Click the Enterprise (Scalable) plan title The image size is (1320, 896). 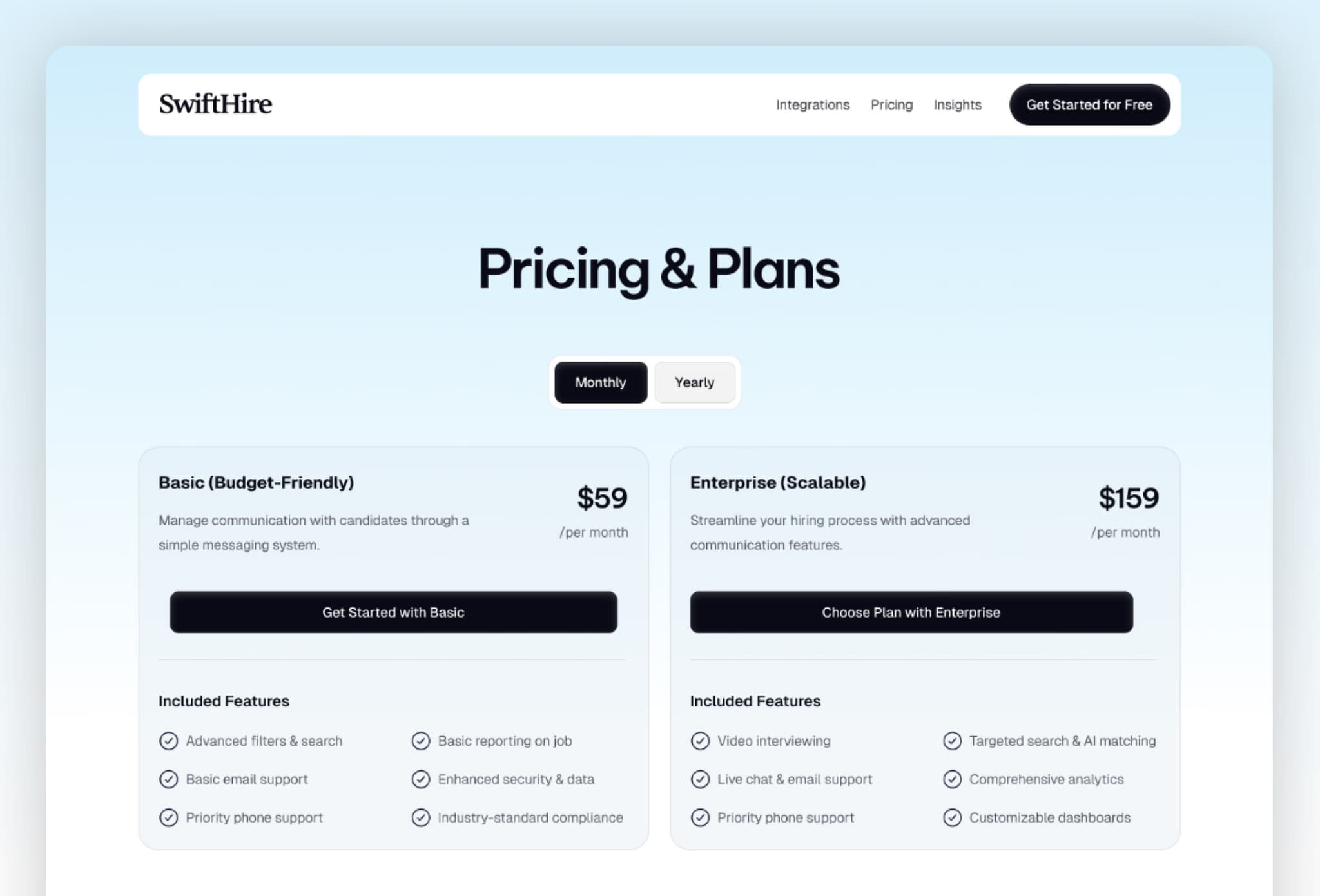777,483
